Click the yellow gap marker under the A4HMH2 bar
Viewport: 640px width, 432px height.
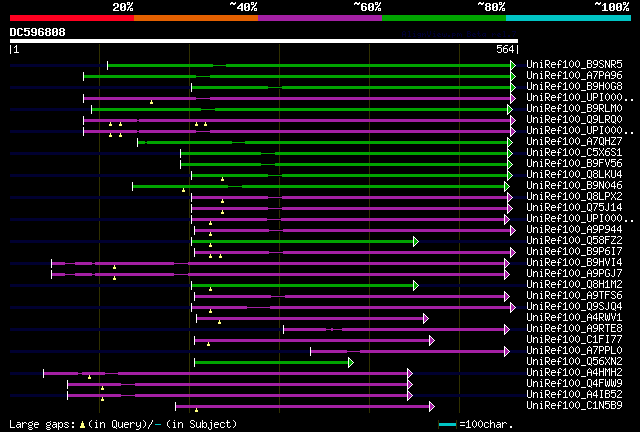[x=89, y=377]
